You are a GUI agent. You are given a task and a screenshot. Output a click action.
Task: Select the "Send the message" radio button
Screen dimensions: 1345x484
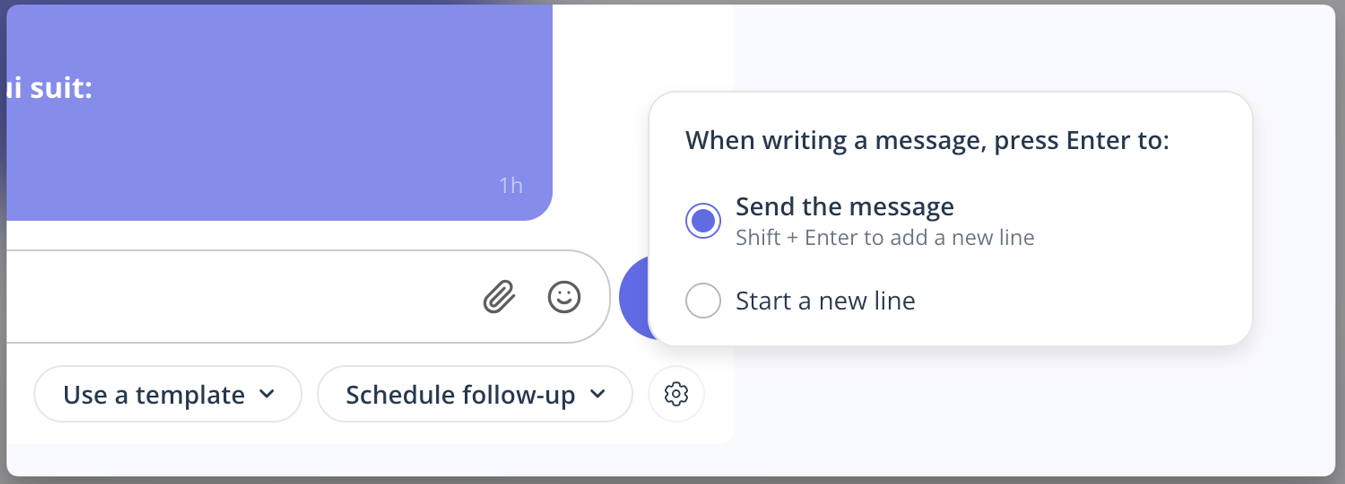pyautogui.click(x=703, y=221)
